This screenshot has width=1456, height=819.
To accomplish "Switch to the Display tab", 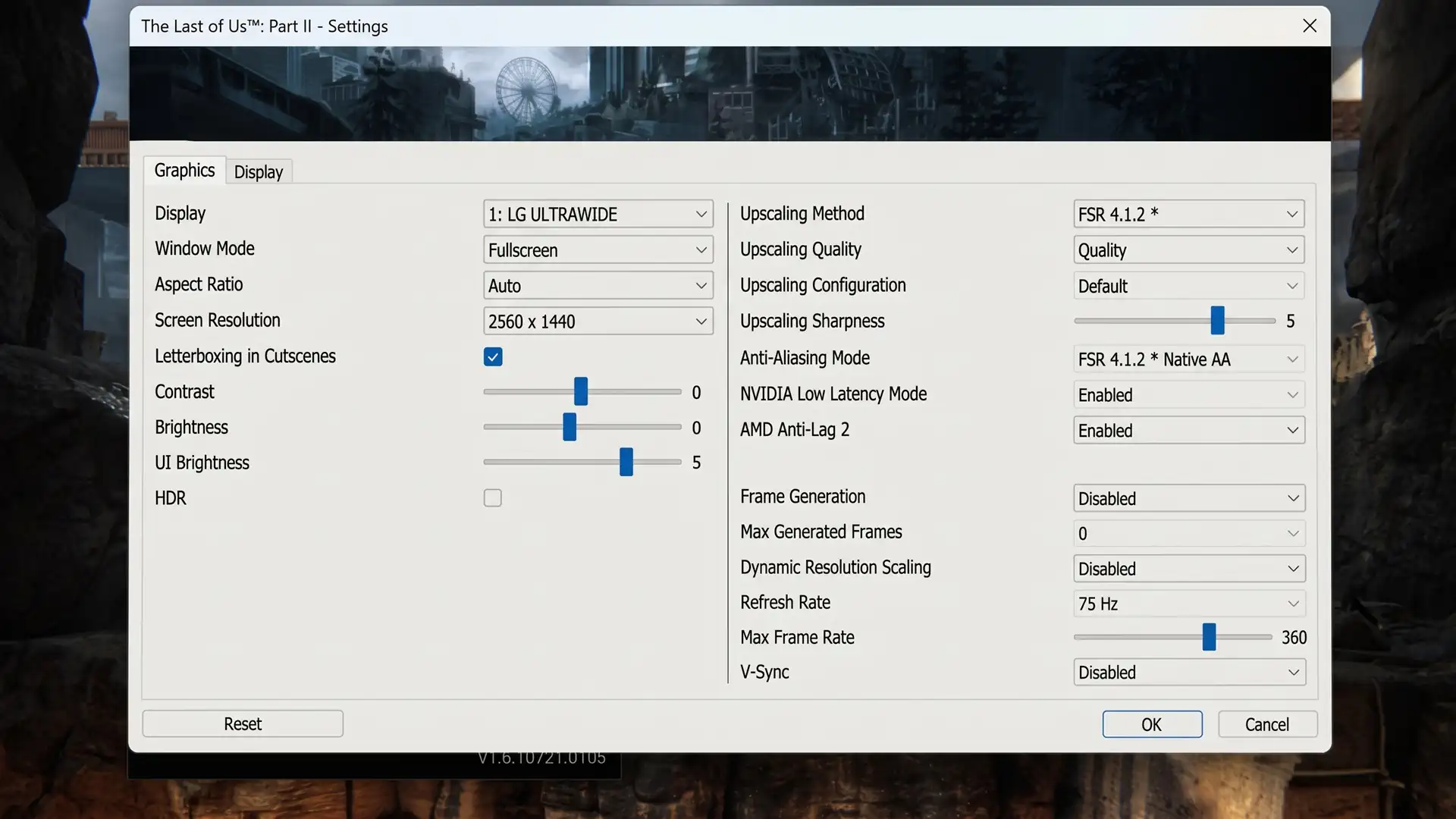I will pos(259,172).
